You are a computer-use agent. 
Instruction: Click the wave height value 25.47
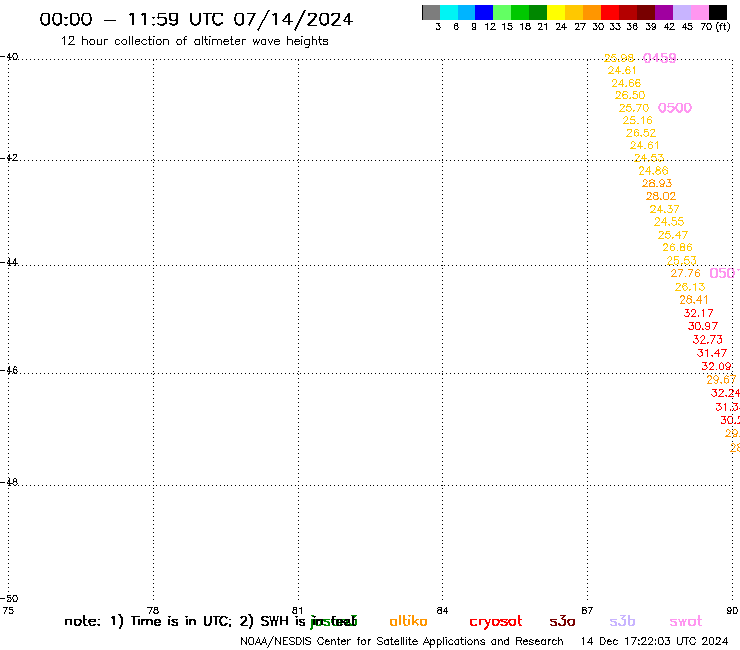coord(673,235)
